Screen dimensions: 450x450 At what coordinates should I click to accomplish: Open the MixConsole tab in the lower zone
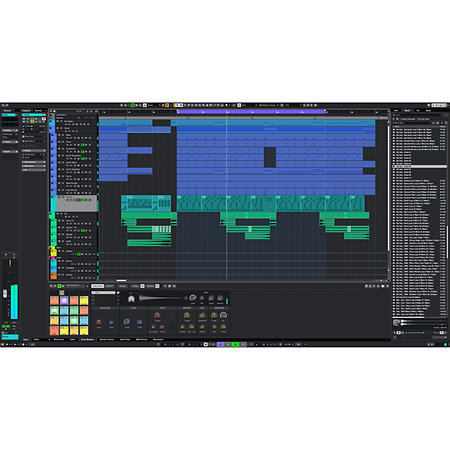[59, 339]
